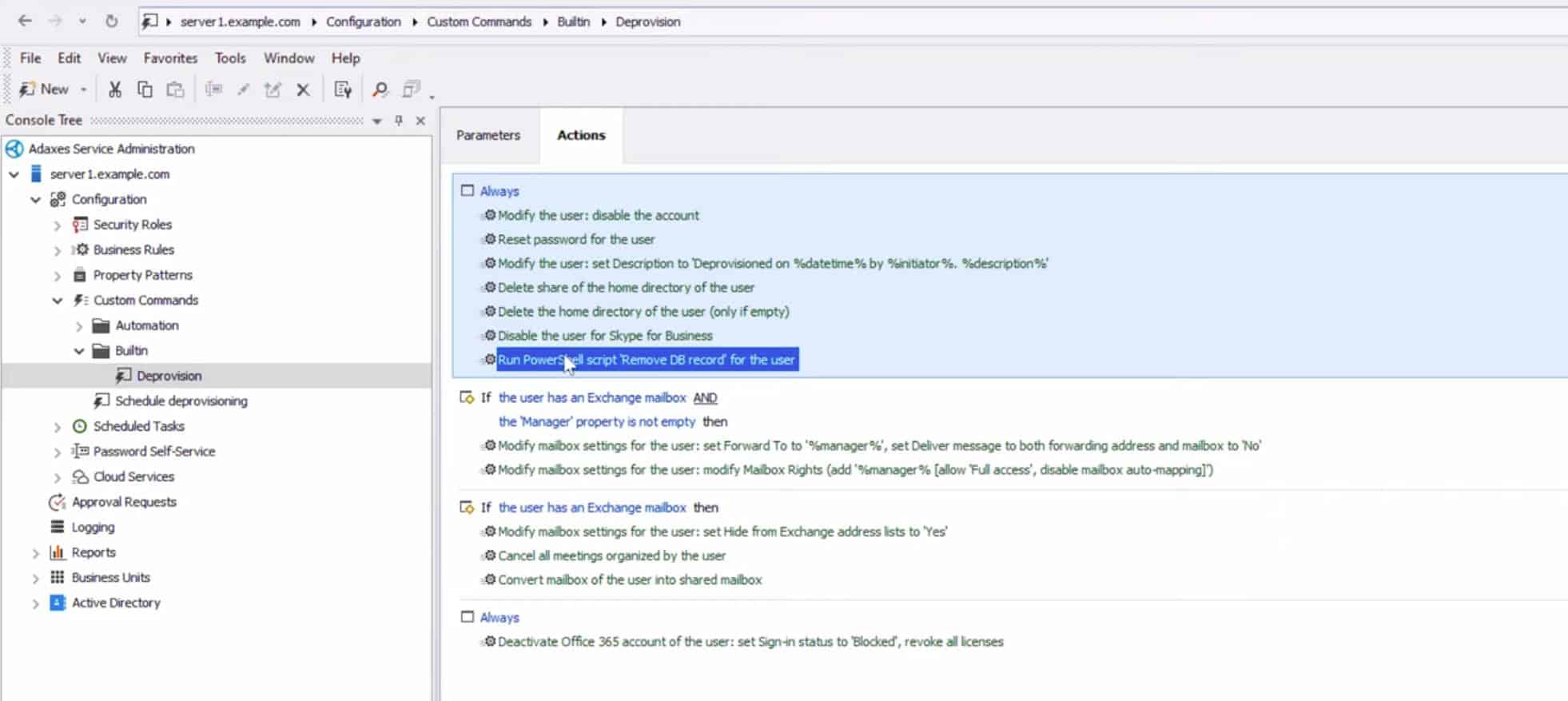Click the windows toolbar icon next to Search

pos(411,90)
